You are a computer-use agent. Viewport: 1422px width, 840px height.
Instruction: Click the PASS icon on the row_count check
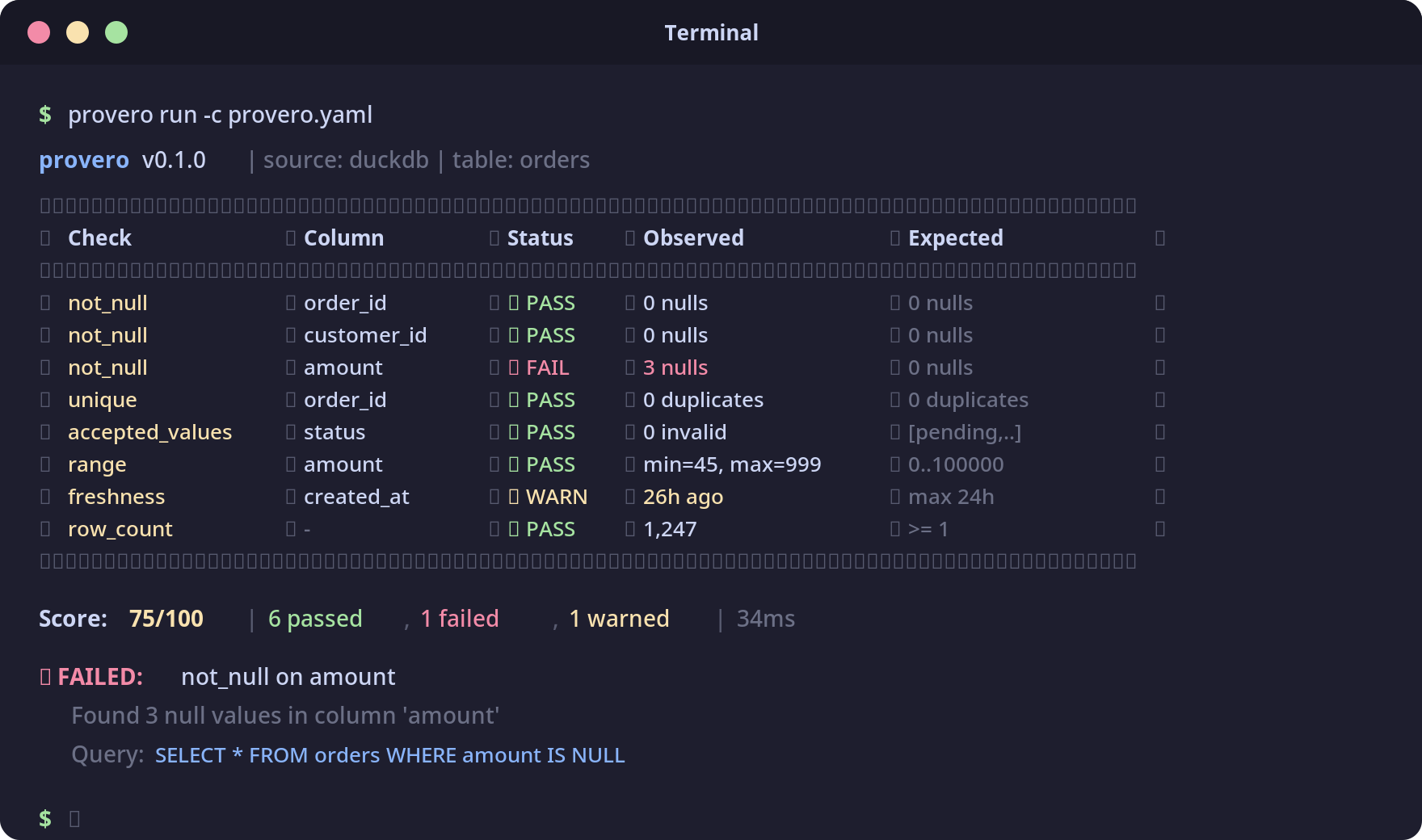click(x=514, y=529)
